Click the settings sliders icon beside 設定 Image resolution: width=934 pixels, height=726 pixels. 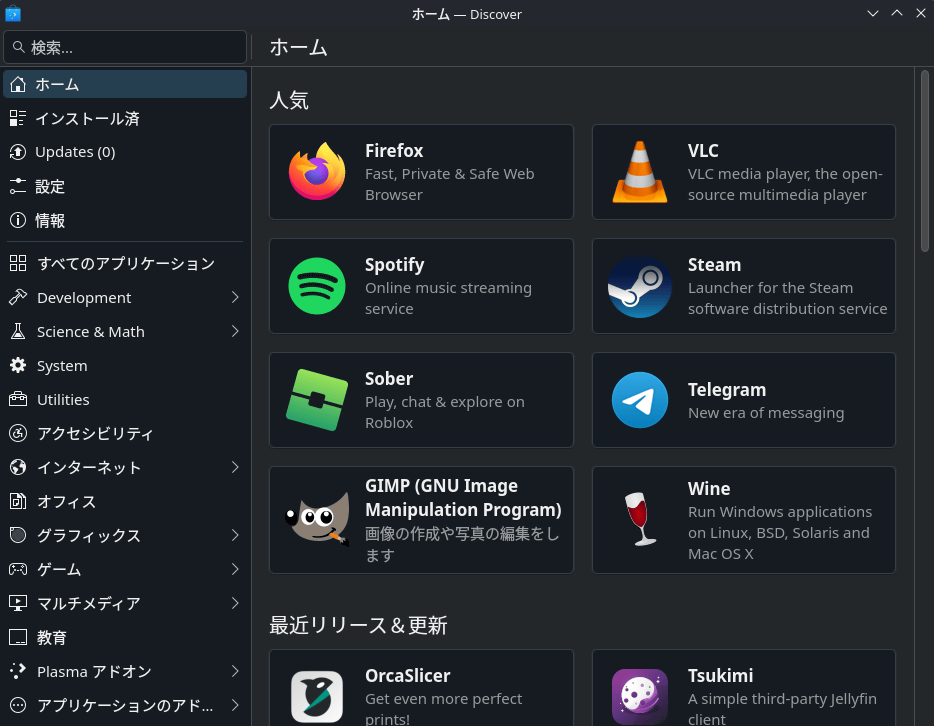click(18, 186)
